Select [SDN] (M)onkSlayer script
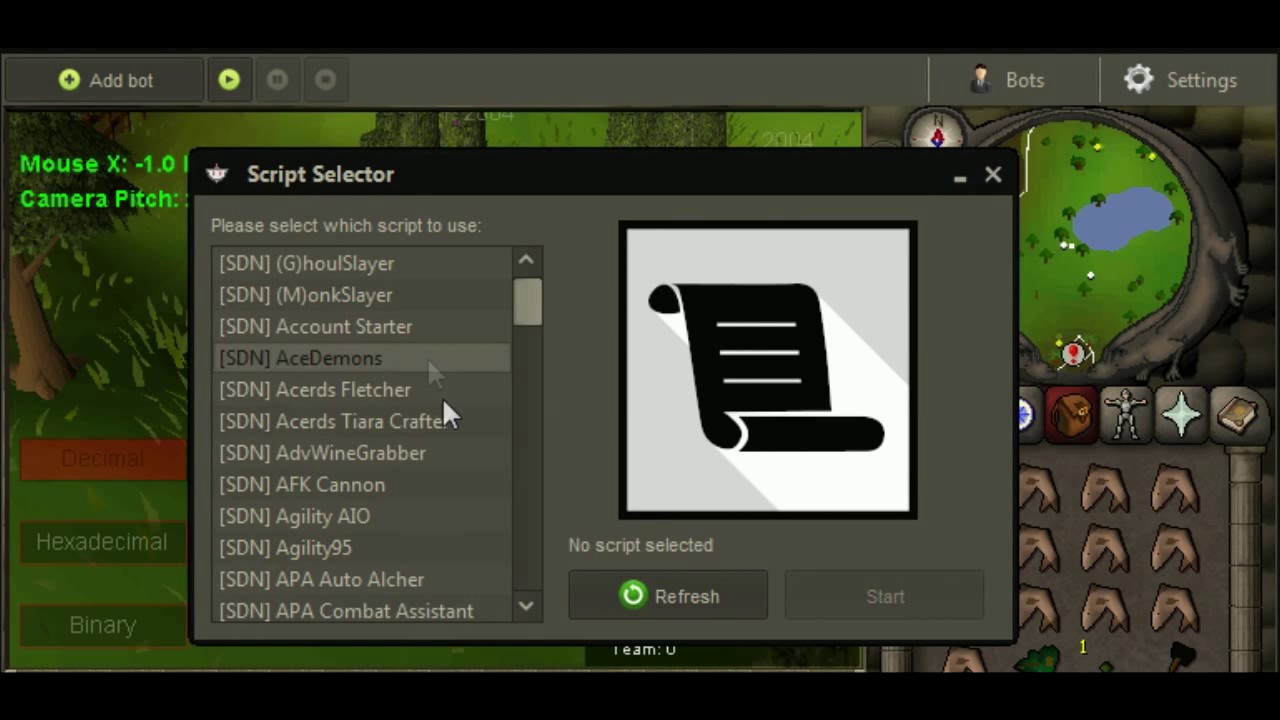Image resolution: width=1280 pixels, height=720 pixels. point(362,295)
